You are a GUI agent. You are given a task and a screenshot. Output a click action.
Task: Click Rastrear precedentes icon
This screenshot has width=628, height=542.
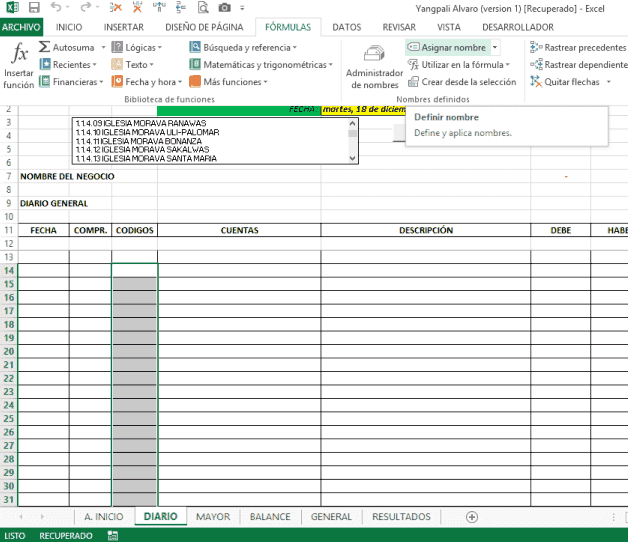click(x=536, y=47)
